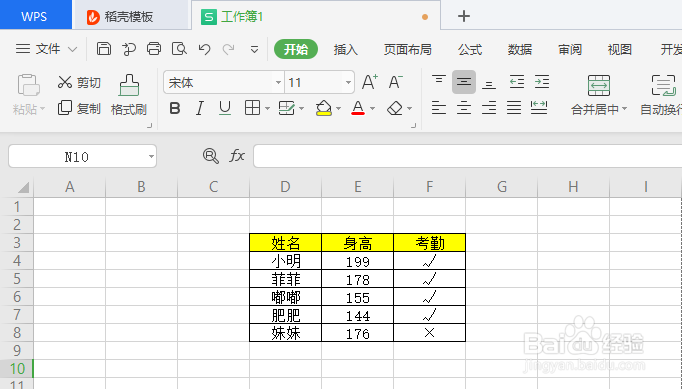This screenshot has height=389, width=682.
Task: Open the font group dialog launcher
Action: 413,125
